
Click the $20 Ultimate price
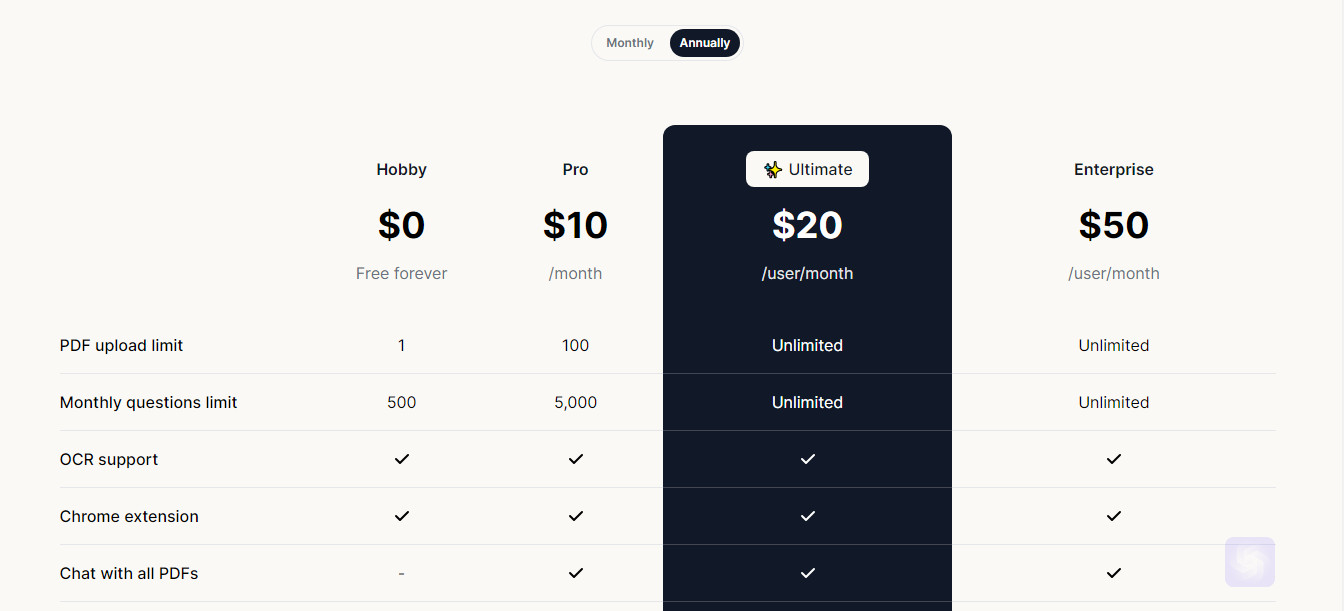tap(807, 225)
